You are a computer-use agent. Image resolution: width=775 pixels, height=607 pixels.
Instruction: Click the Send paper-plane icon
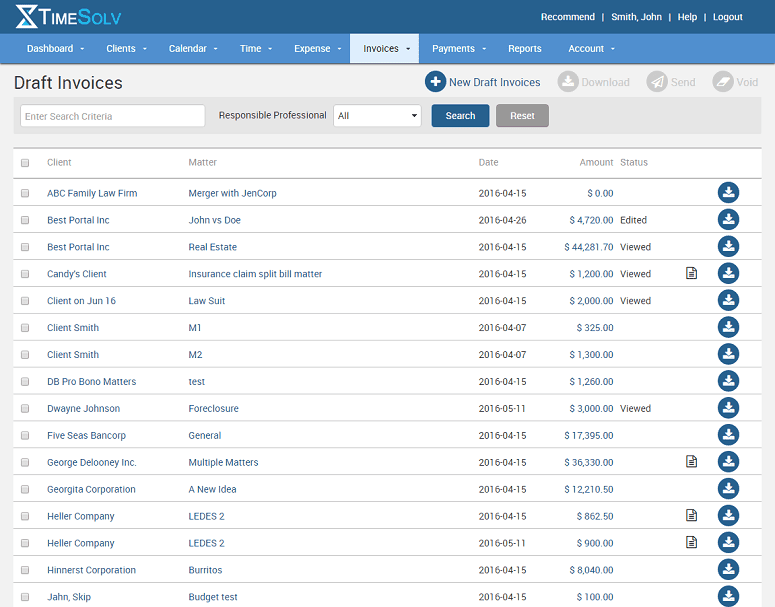tap(657, 82)
